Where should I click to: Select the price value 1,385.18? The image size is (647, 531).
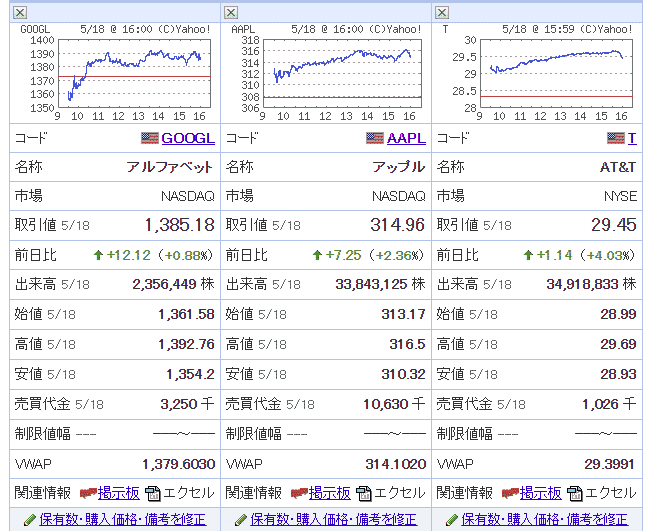[179, 225]
